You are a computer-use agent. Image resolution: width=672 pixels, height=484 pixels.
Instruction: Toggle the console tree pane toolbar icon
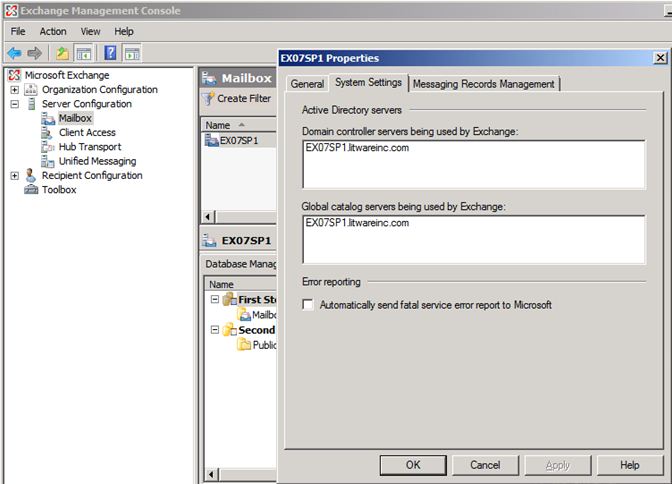click(84, 53)
